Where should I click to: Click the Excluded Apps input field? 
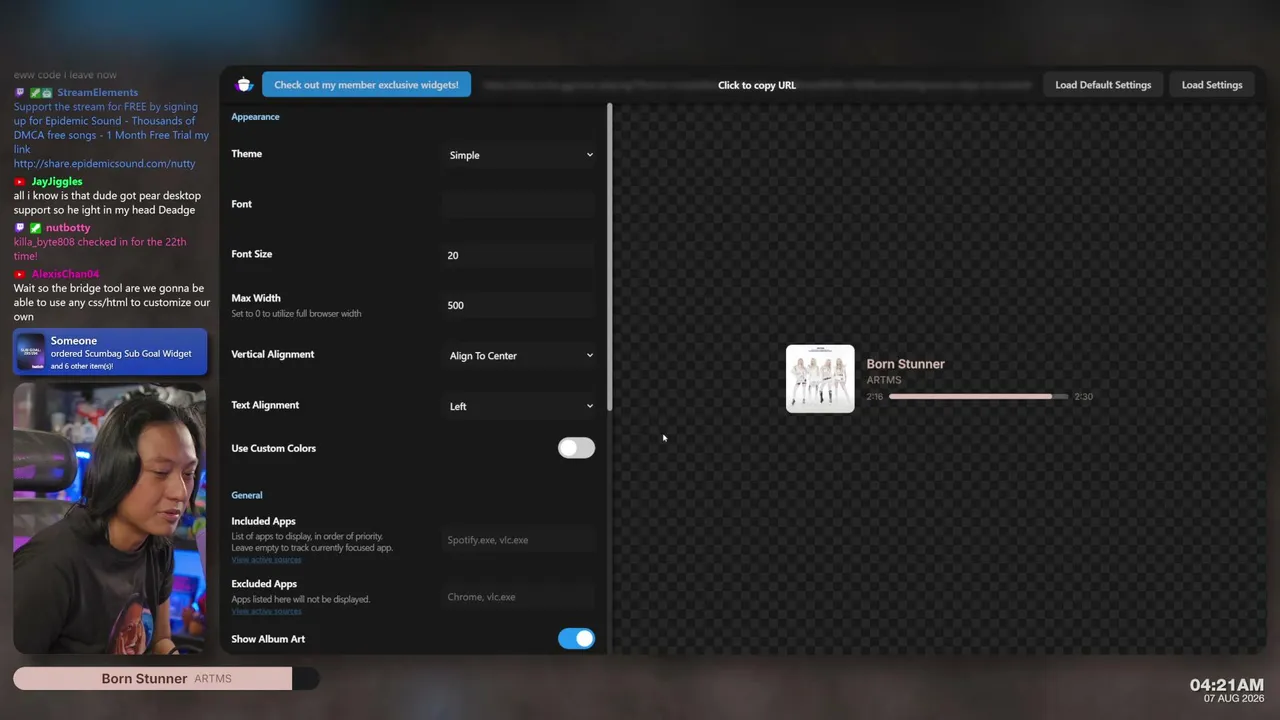click(520, 597)
